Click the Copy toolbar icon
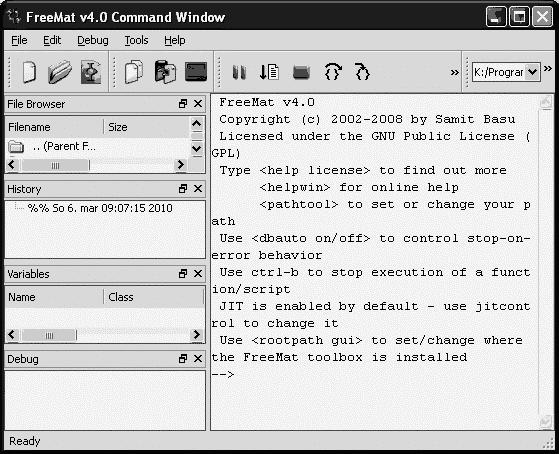Viewport: 559px width, 454px height. click(134, 72)
